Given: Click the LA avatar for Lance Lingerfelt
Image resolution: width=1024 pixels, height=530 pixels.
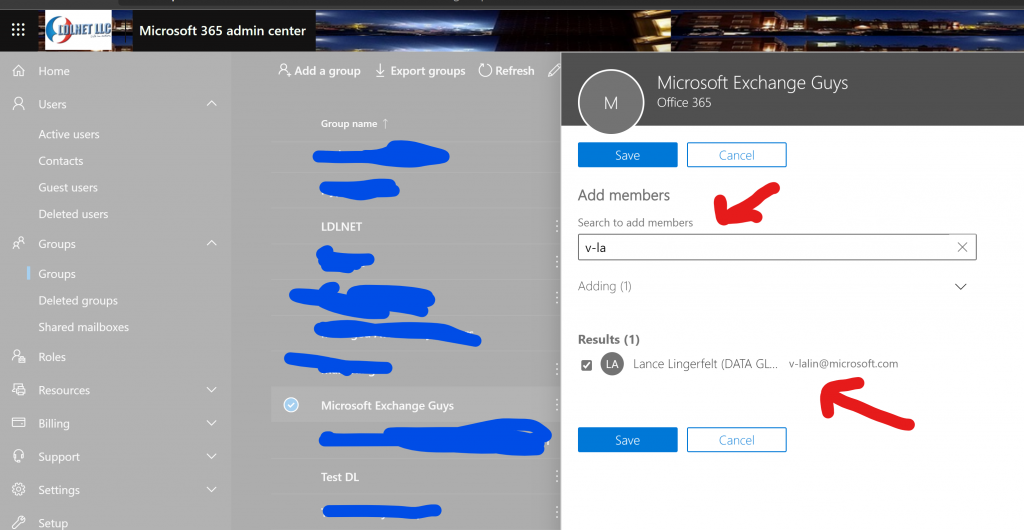Looking at the screenshot, I should [612, 364].
